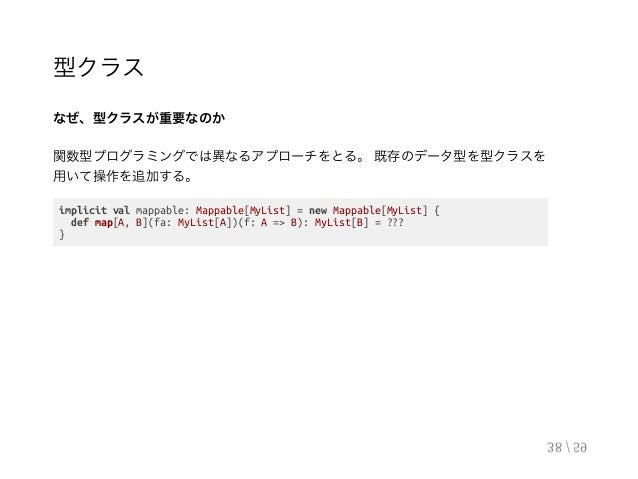Click the 'implicit' keyword in the code
Image resolution: width=638 pixels, height=479 pixels.
click(x=83, y=210)
